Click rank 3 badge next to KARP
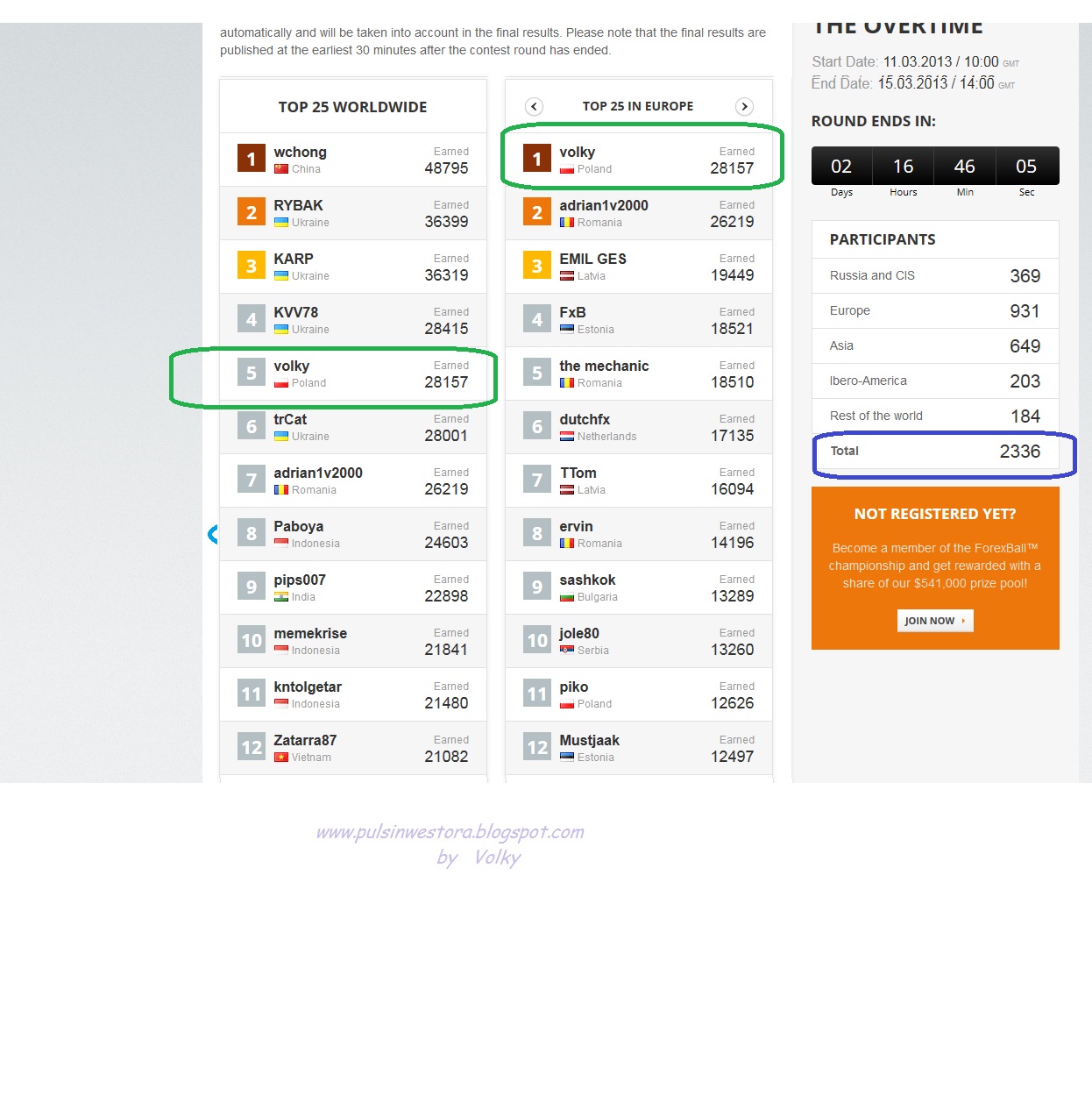 [x=252, y=266]
